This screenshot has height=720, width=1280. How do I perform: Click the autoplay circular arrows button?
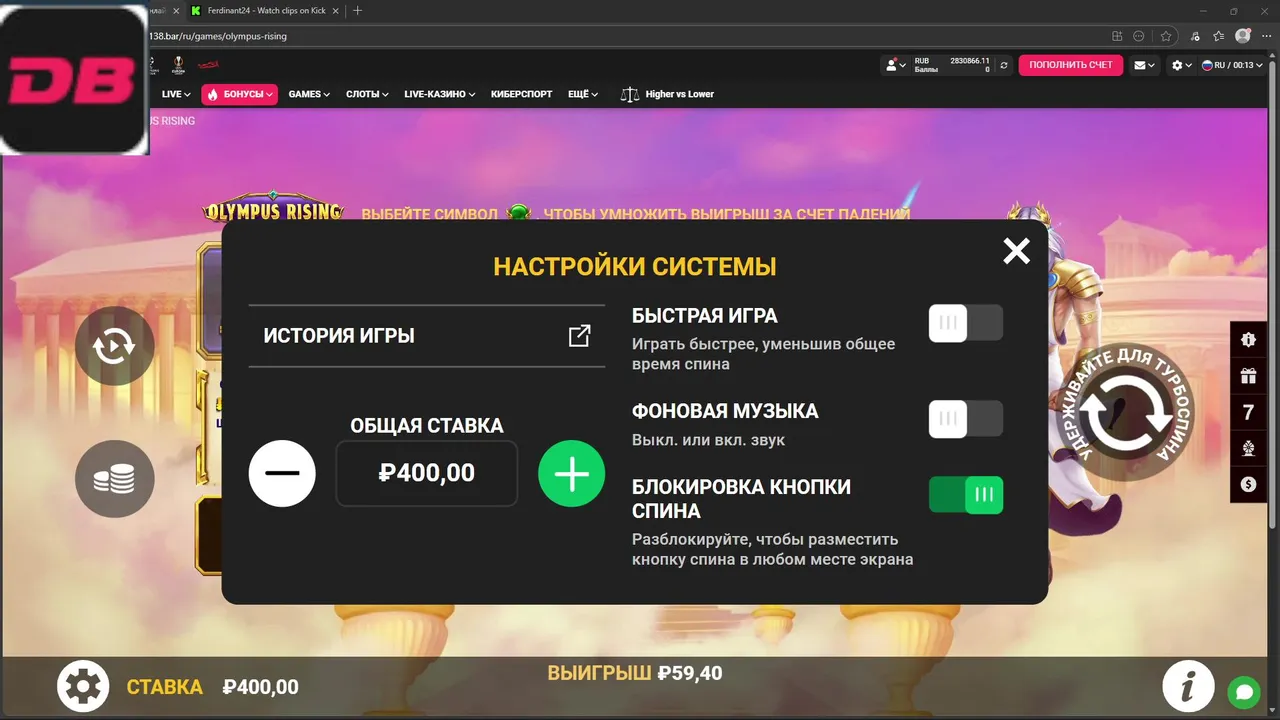(114, 346)
